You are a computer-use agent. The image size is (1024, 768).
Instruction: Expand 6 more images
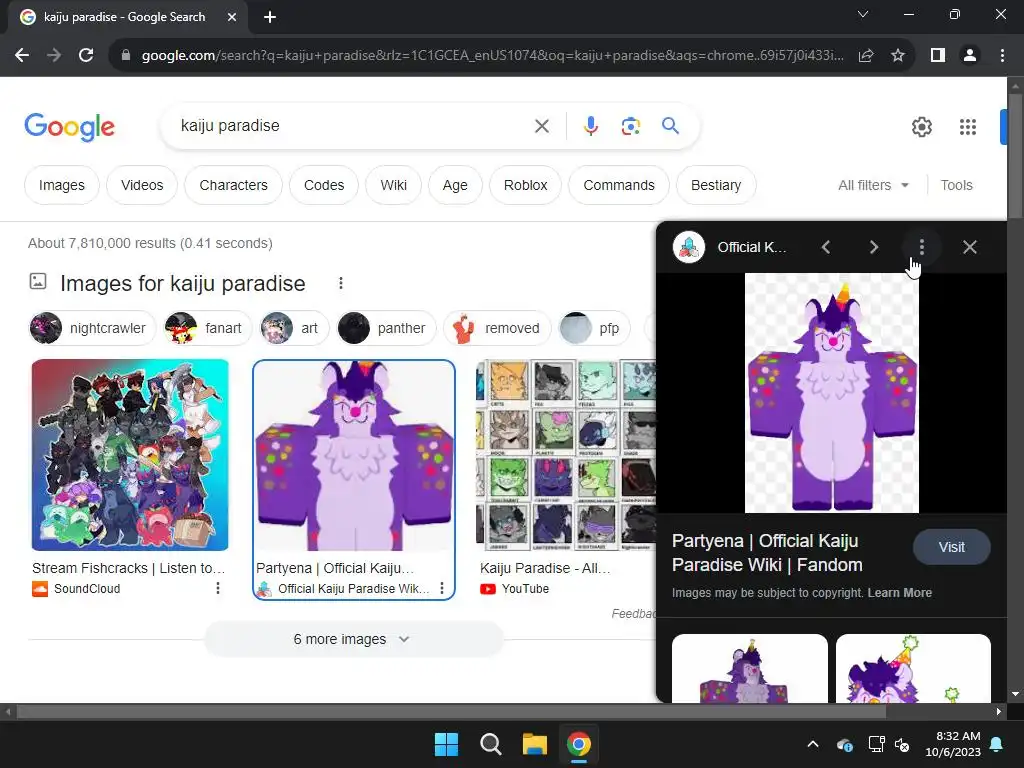[x=353, y=639]
